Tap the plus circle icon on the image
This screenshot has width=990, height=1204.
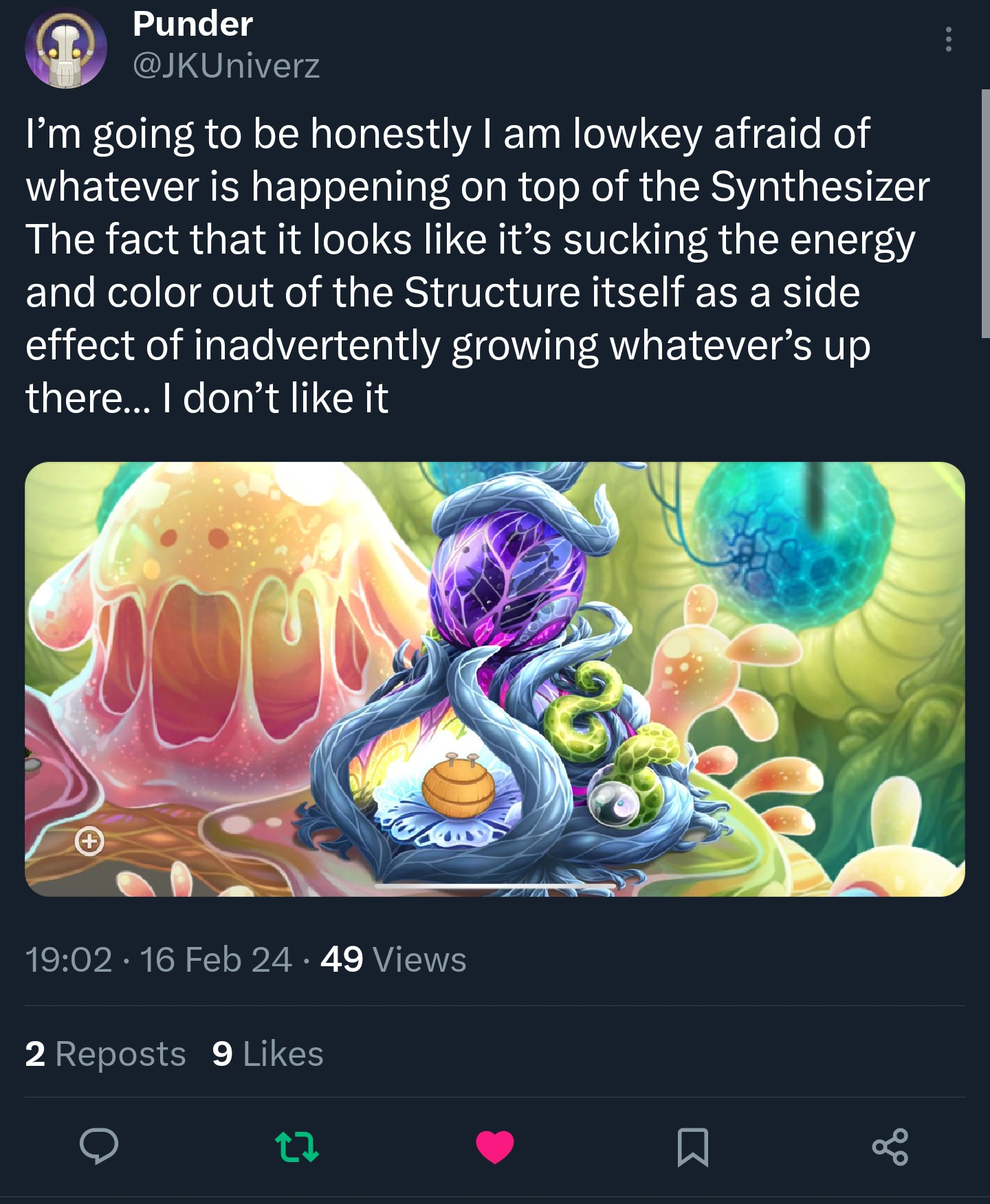point(89,840)
